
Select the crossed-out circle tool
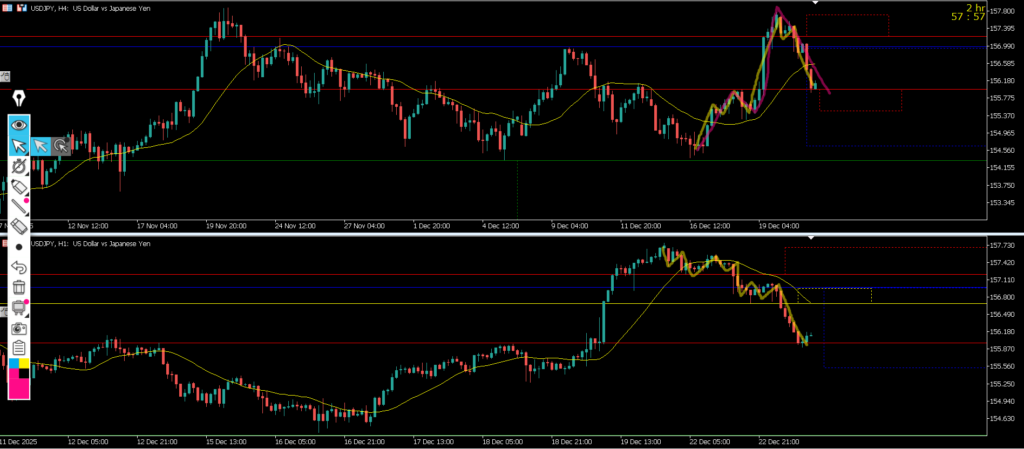tap(19, 167)
